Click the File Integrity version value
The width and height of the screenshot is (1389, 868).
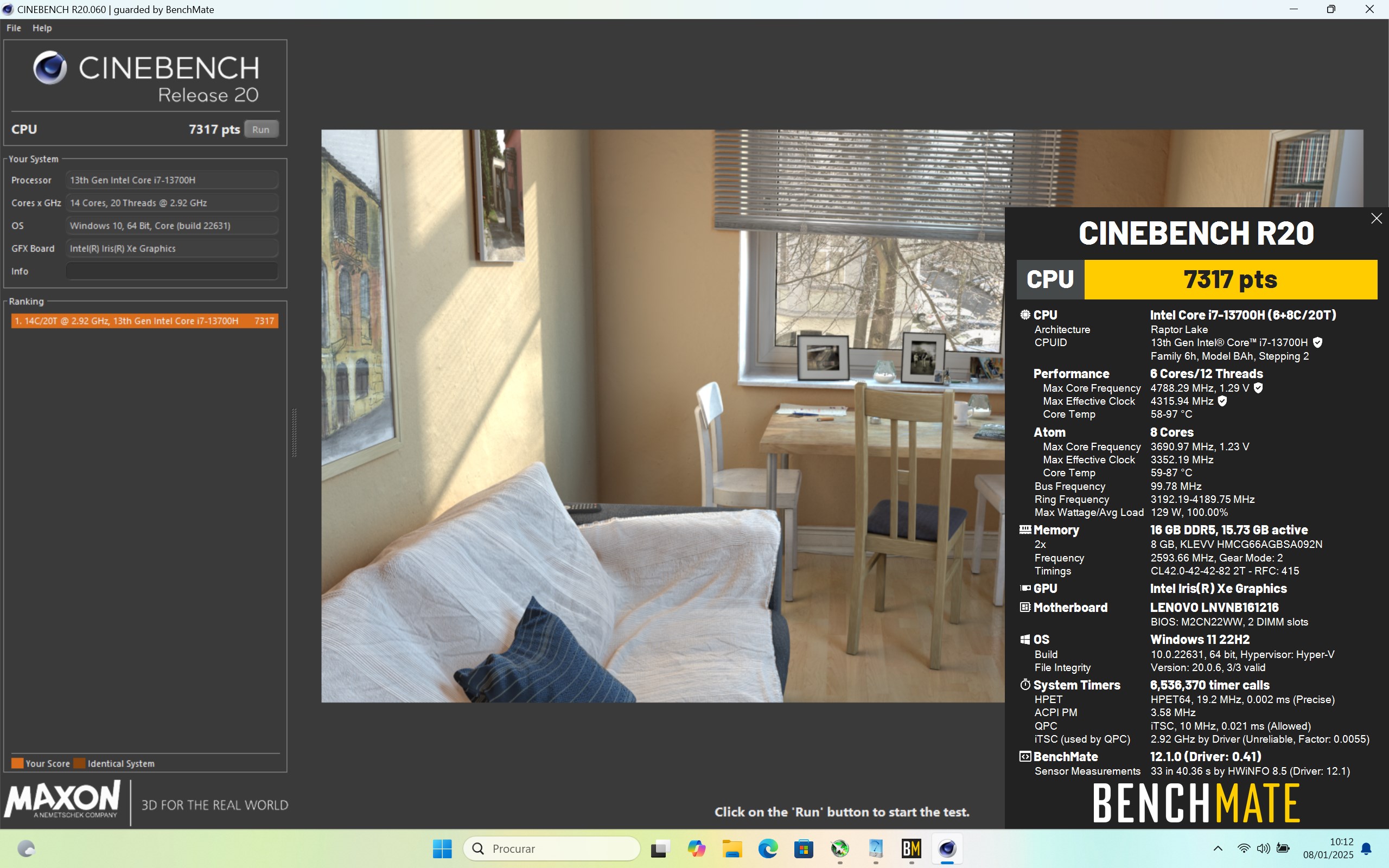click(1208, 668)
